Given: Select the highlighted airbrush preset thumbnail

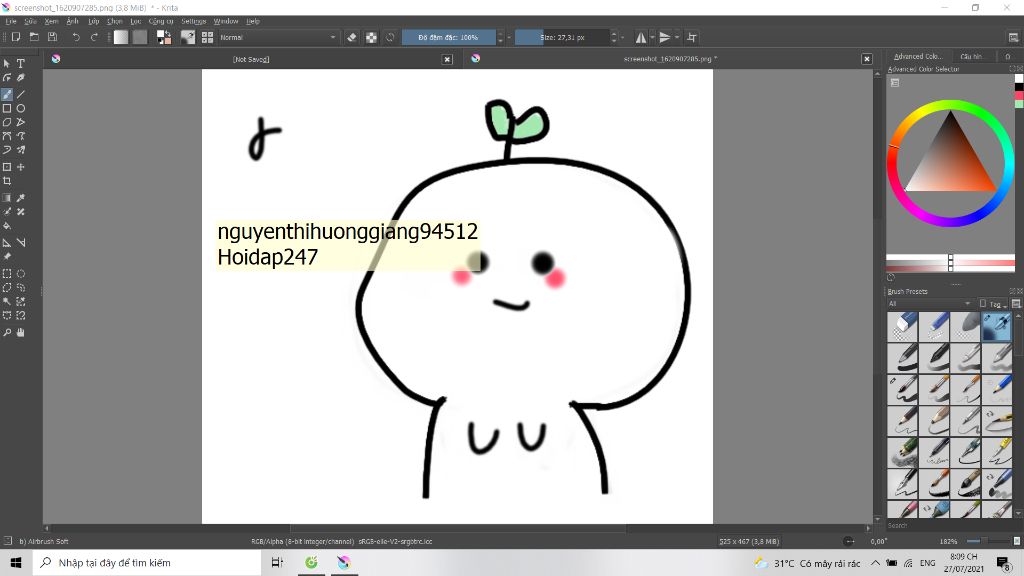Looking at the screenshot, I should coord(997,326).
